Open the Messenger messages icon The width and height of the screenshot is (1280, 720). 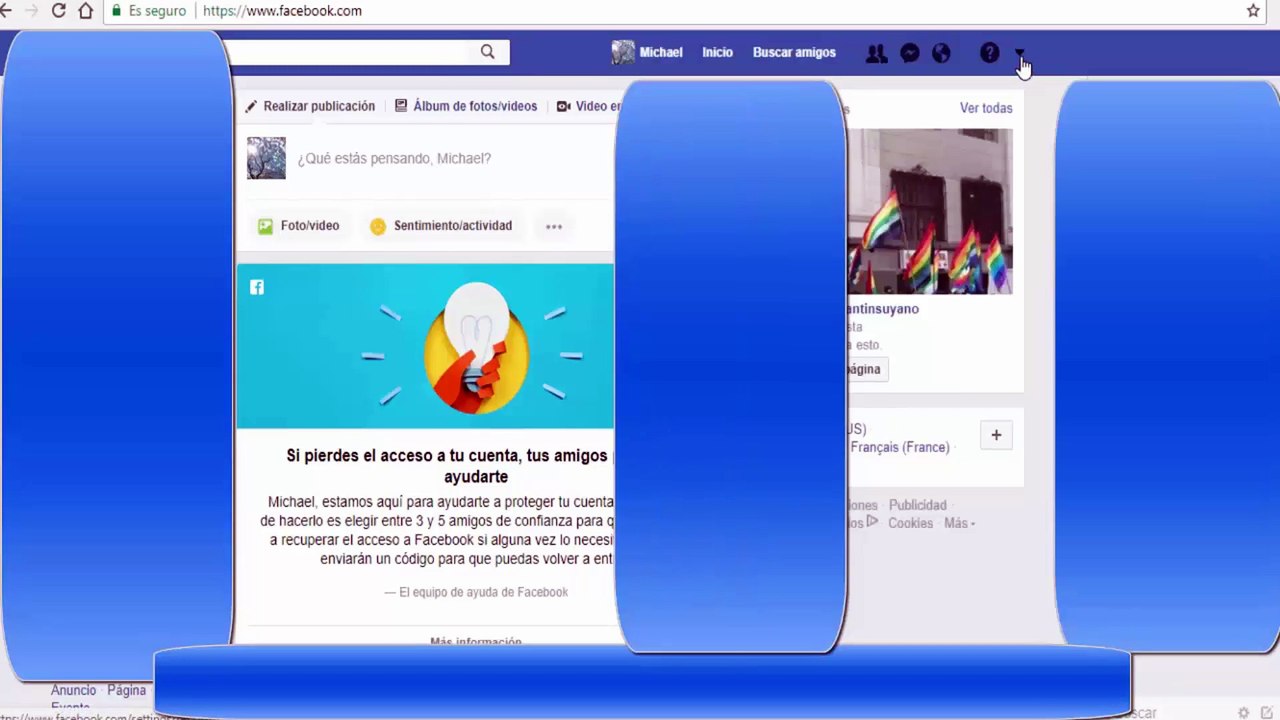click(909, 53)
